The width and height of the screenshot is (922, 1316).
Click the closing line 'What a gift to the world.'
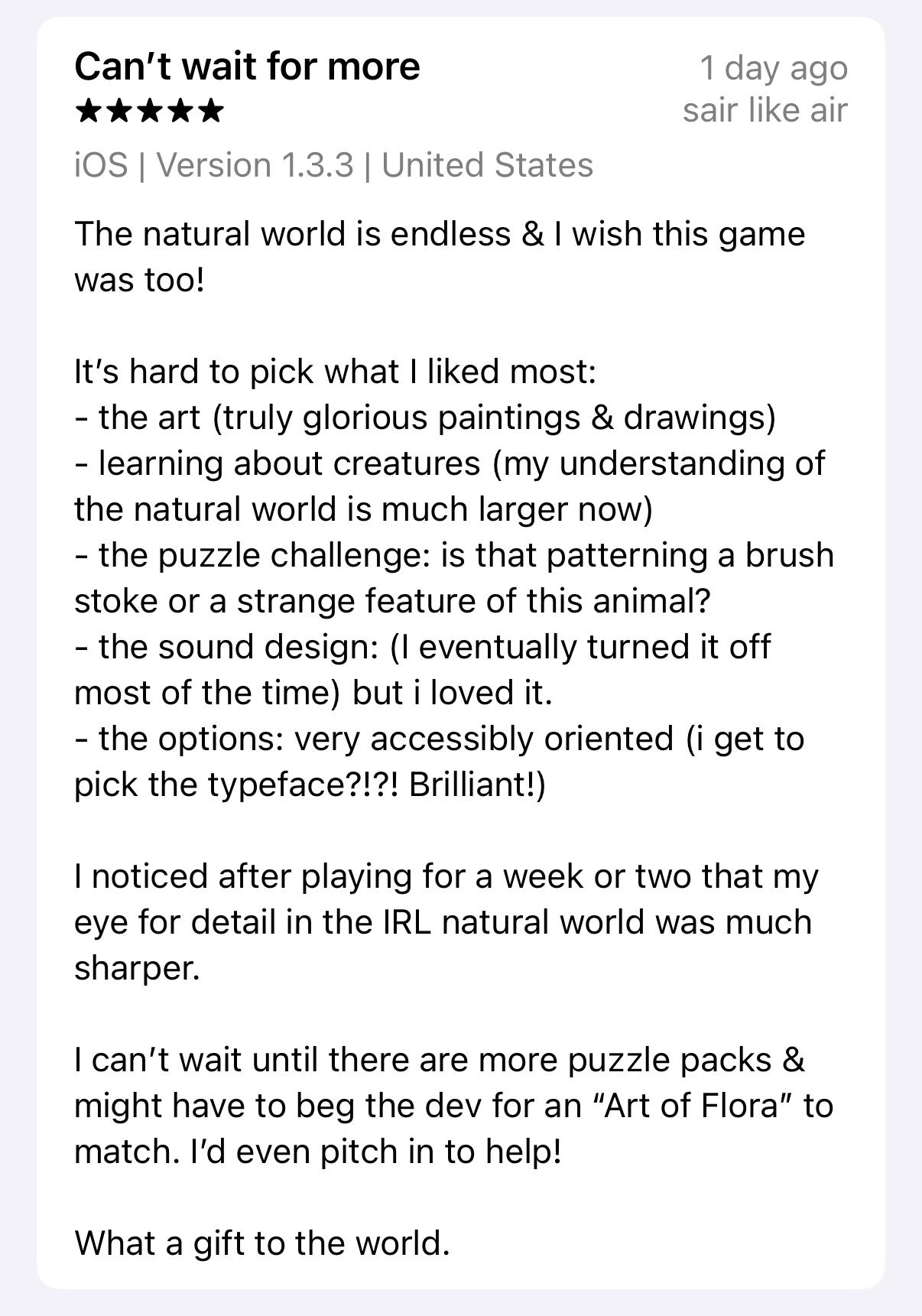click(x=262, y=1243)
